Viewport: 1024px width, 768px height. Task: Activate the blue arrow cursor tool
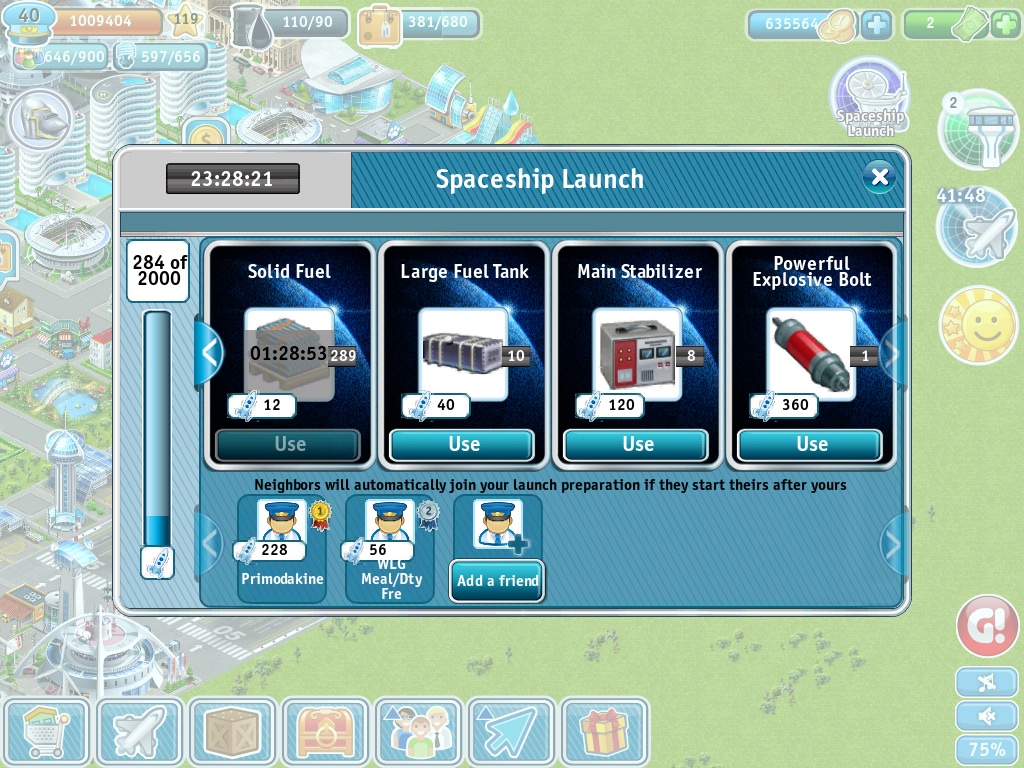[511, 731]
